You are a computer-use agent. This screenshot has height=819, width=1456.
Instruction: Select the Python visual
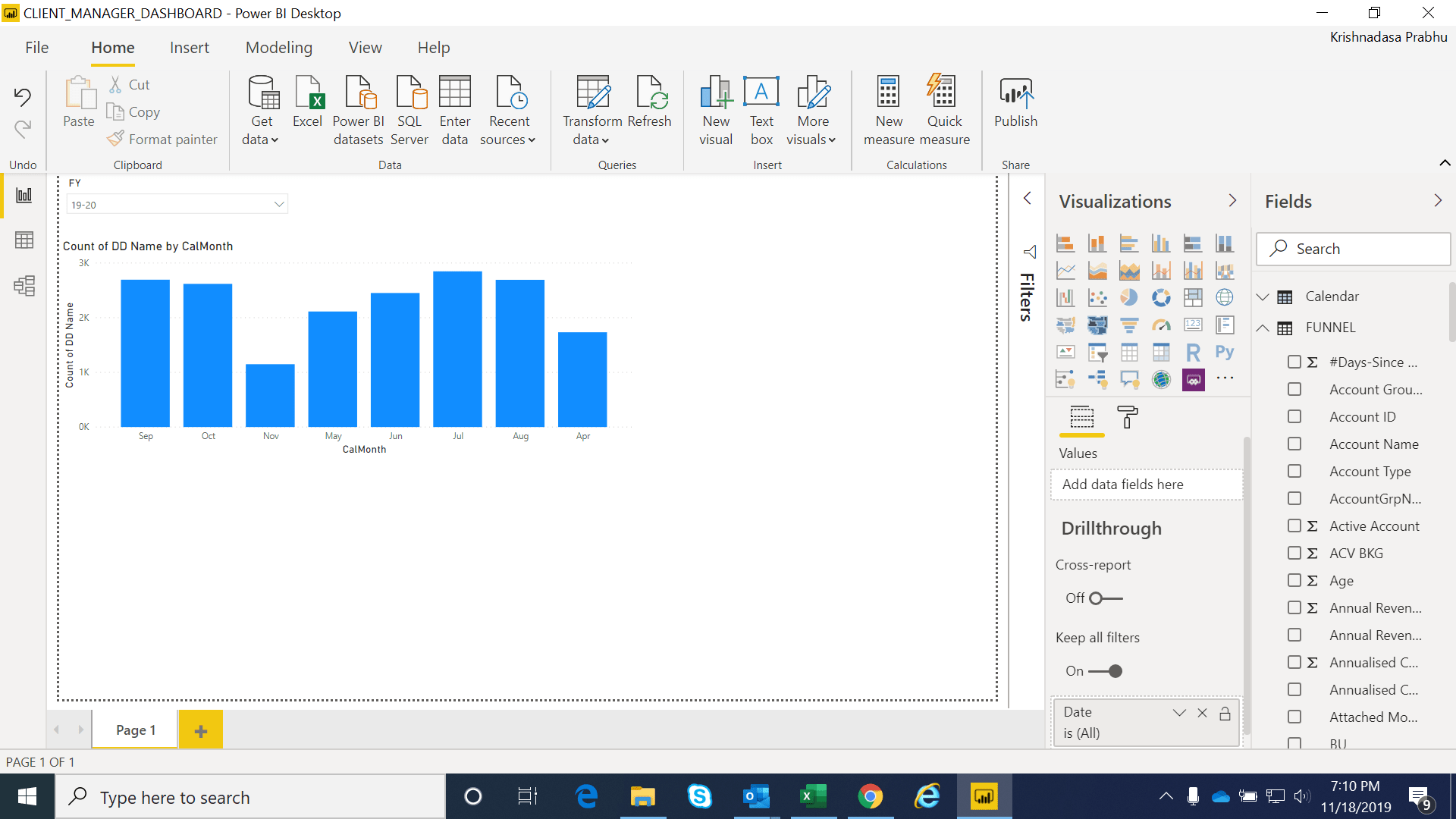click(1225, 353)
